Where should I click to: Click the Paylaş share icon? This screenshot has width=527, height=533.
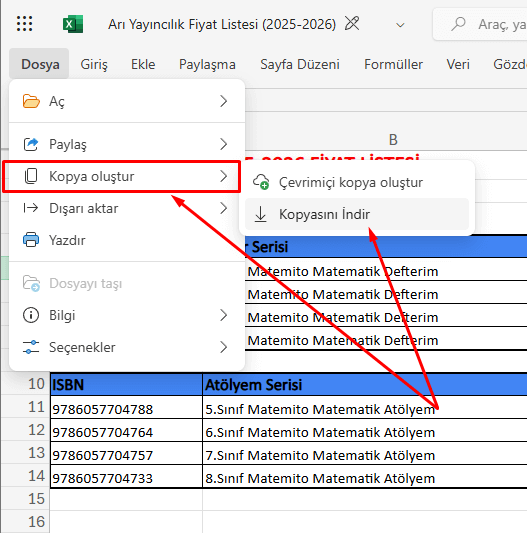(31, 144)
